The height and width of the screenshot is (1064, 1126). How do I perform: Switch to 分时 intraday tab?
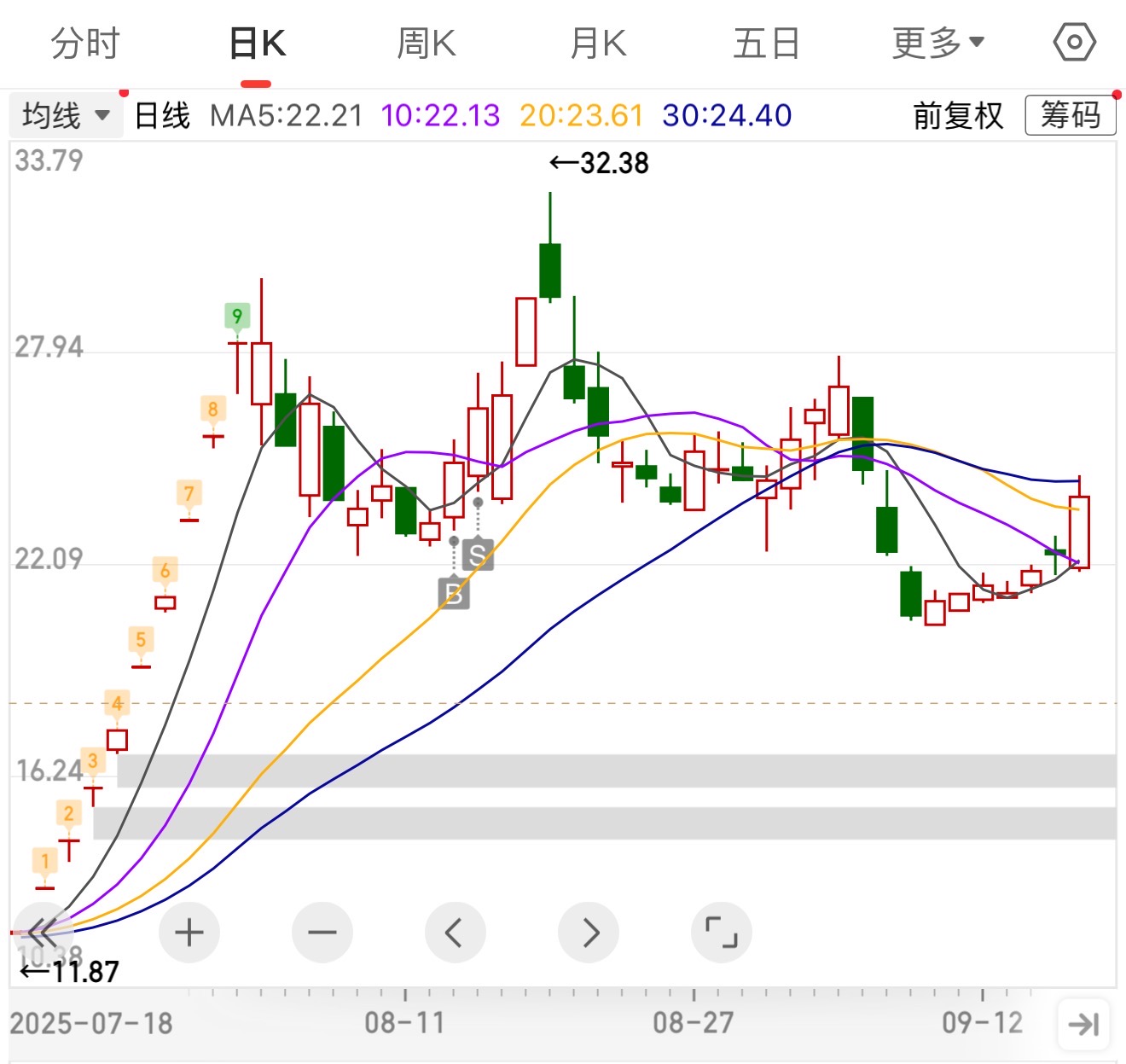pos(84,43)
